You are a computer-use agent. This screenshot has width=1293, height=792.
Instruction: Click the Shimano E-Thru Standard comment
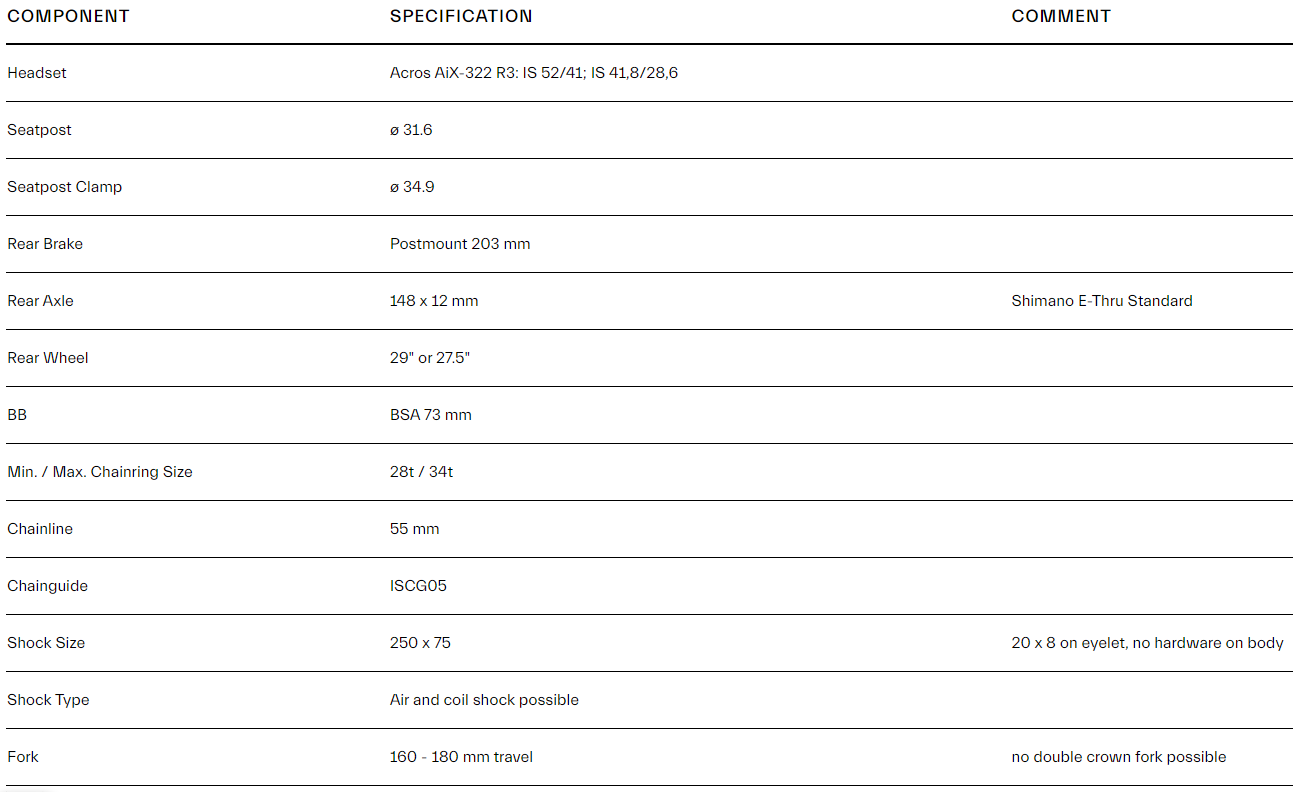1102,301
